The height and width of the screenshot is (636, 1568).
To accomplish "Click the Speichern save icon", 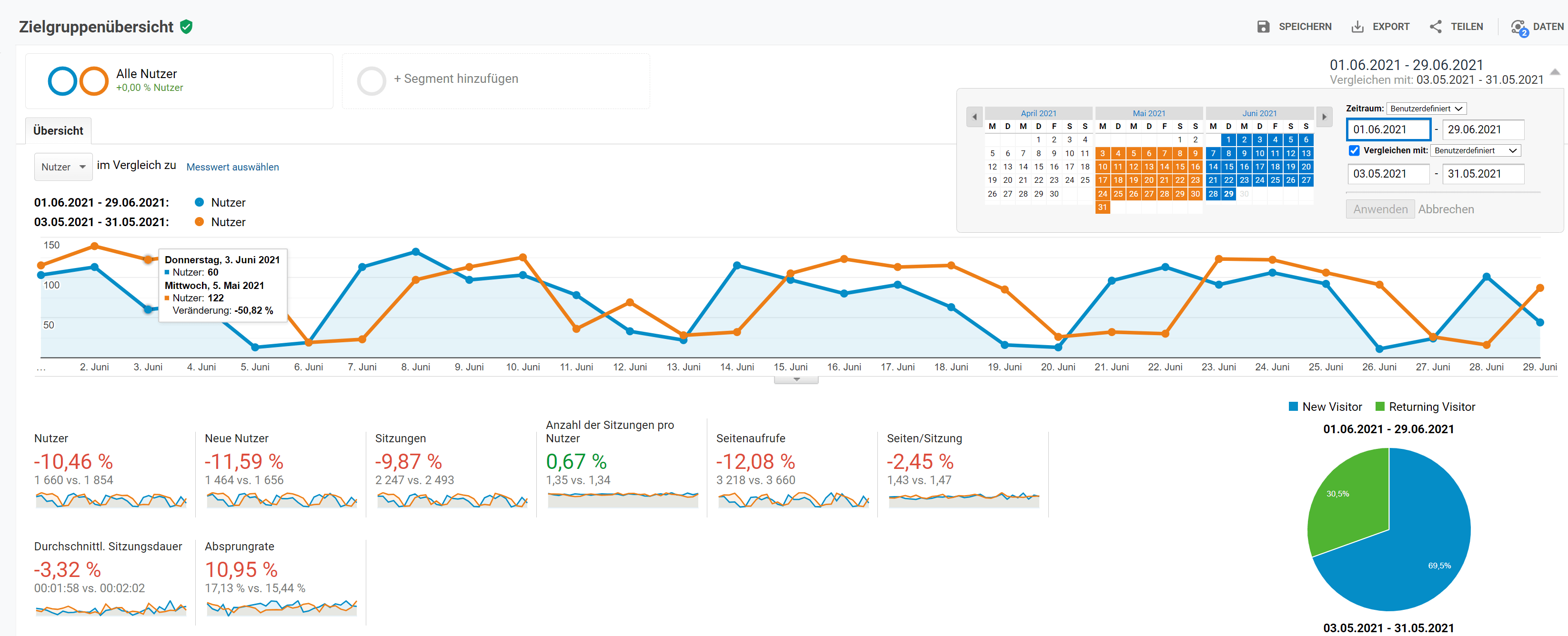I will [1265, 26].
